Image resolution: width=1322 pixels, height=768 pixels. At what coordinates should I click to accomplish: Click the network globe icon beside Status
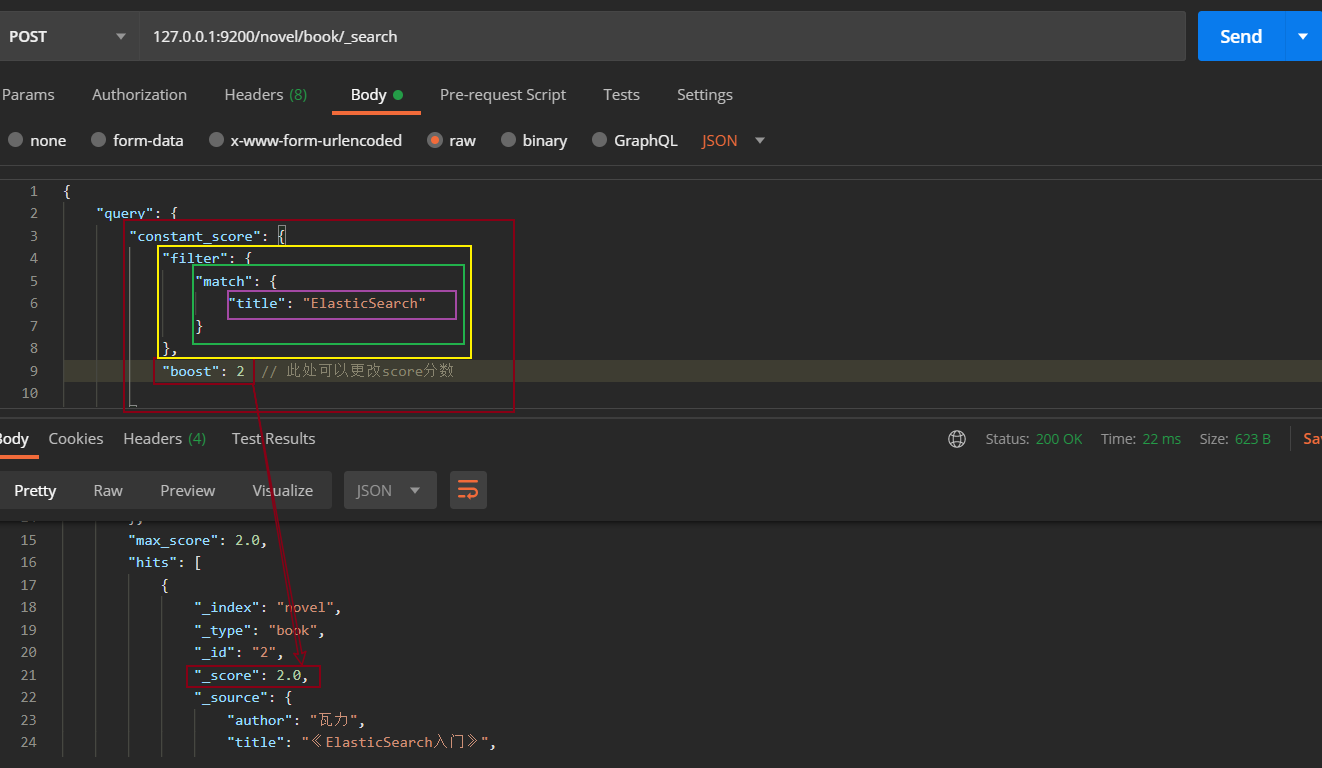[x=957, y=439]
